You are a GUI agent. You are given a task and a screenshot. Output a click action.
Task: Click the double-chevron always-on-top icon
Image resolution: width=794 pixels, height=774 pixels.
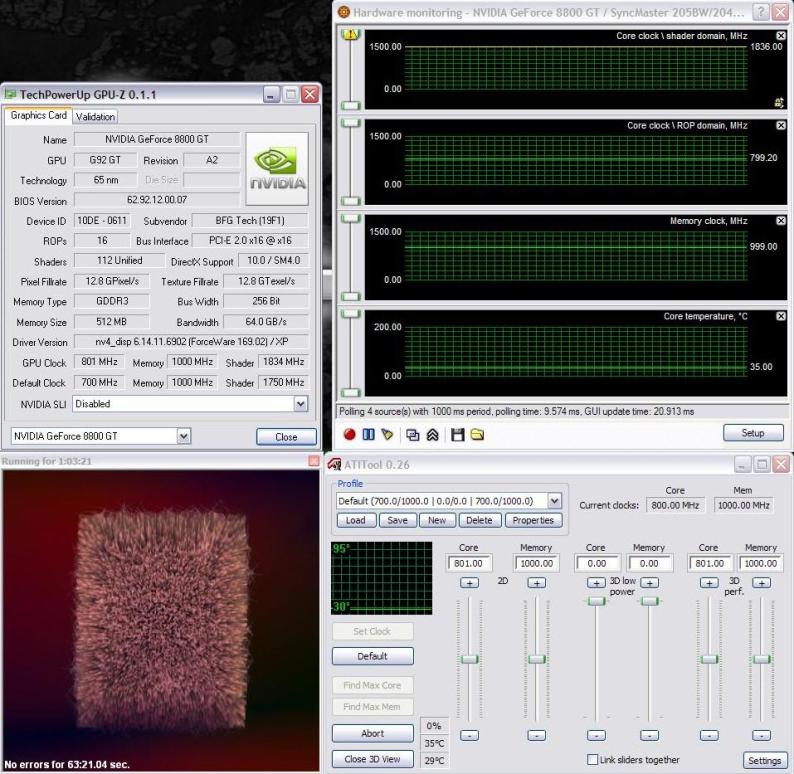click(432, 435)
